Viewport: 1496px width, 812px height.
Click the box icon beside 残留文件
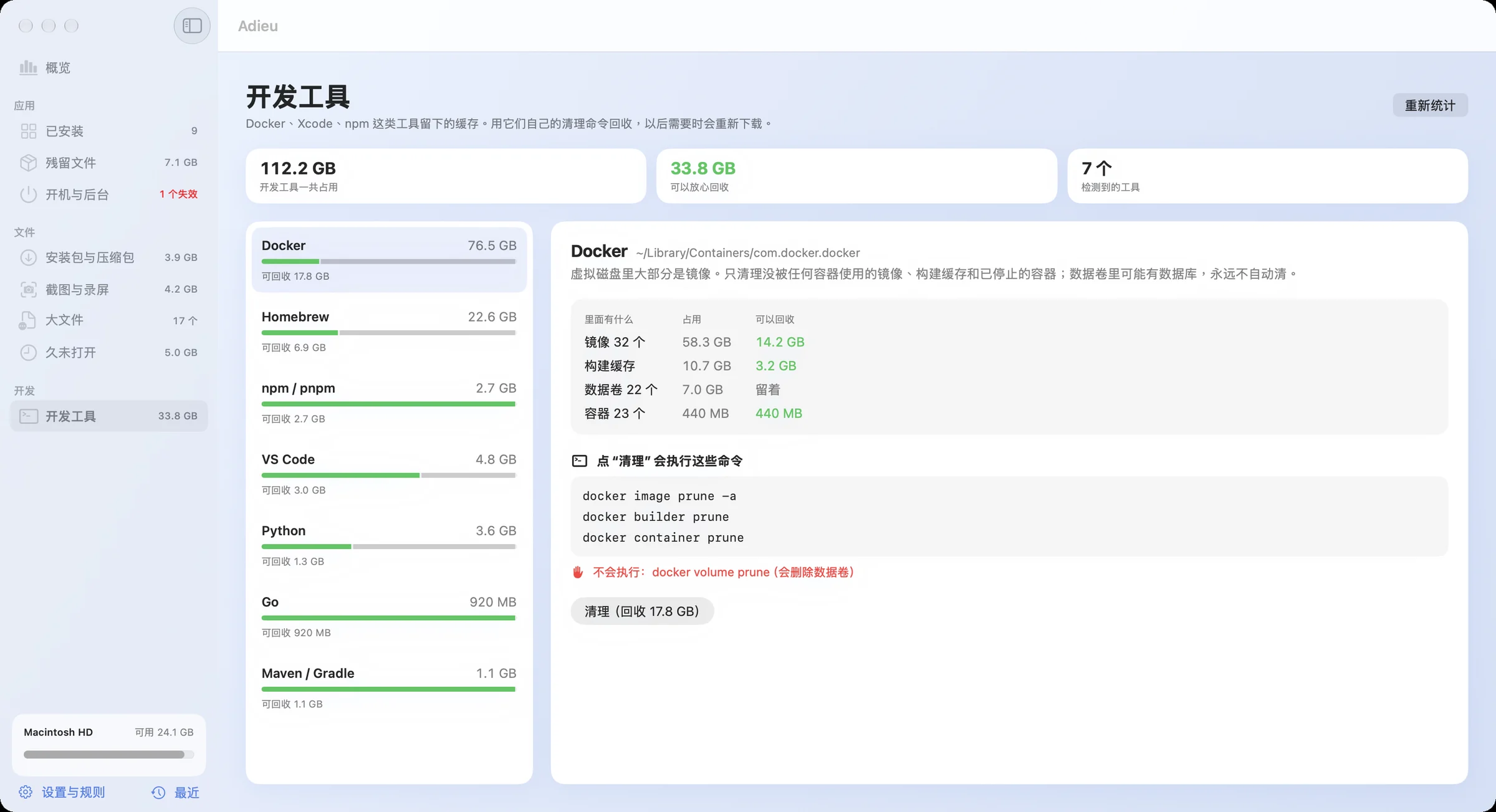point(29,163)
